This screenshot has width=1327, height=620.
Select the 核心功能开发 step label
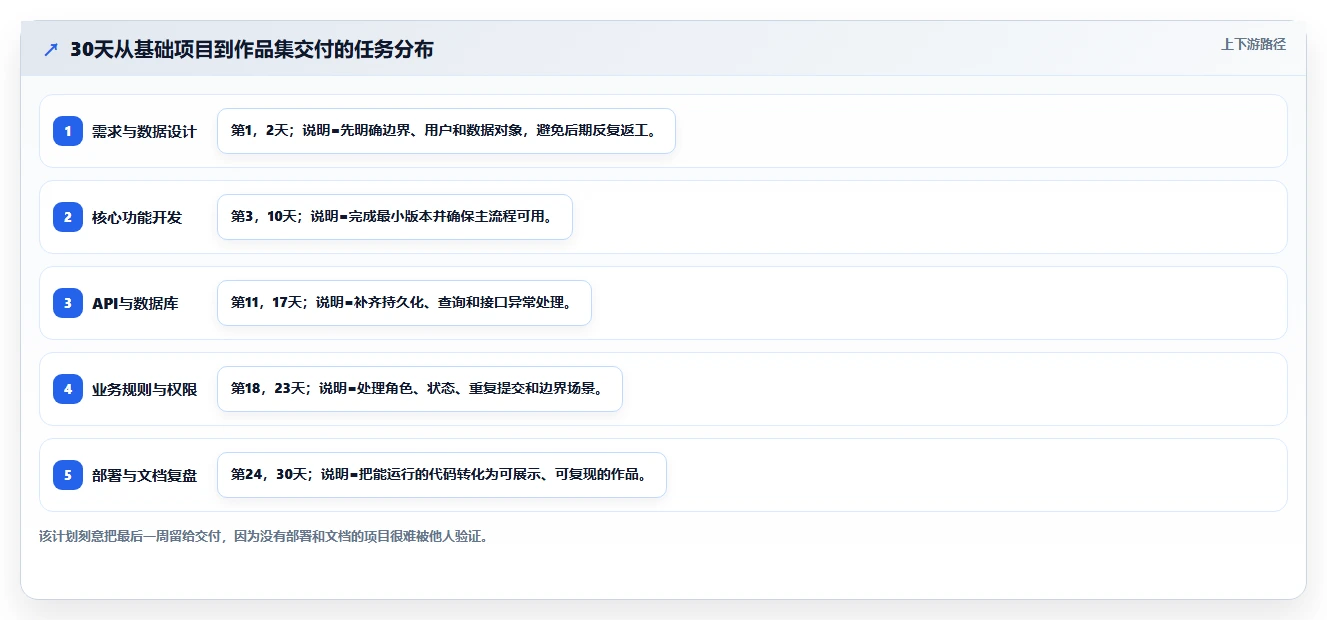point(137,217)
